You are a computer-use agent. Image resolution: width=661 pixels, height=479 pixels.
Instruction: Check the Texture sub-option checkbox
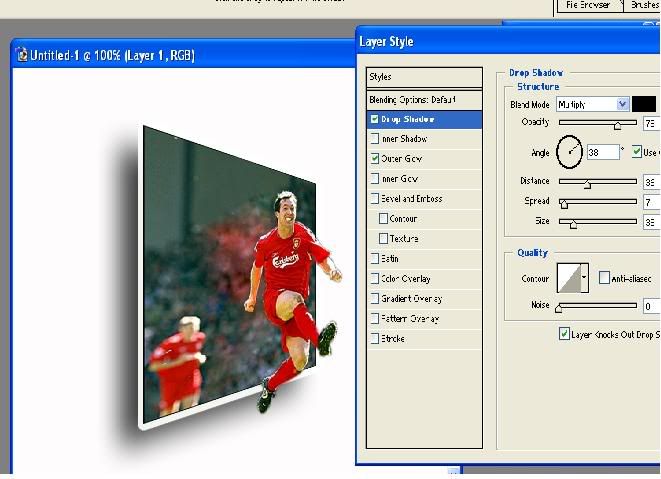[x=383, y=239]
